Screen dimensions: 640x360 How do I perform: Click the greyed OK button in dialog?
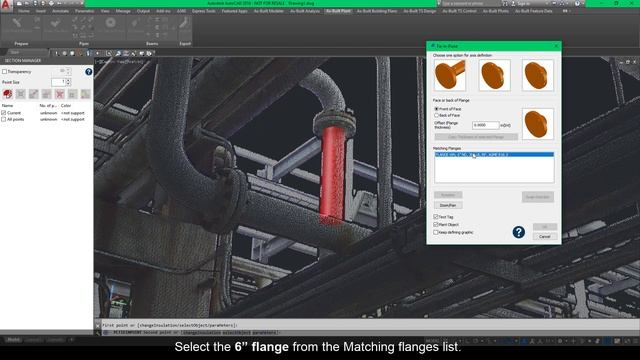544,227
